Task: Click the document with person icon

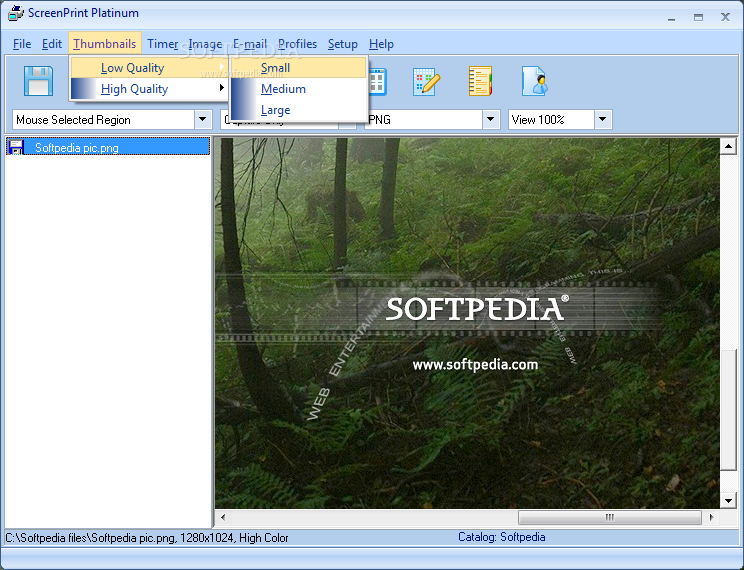Action: pyautogui.click(x=535, y=81)
